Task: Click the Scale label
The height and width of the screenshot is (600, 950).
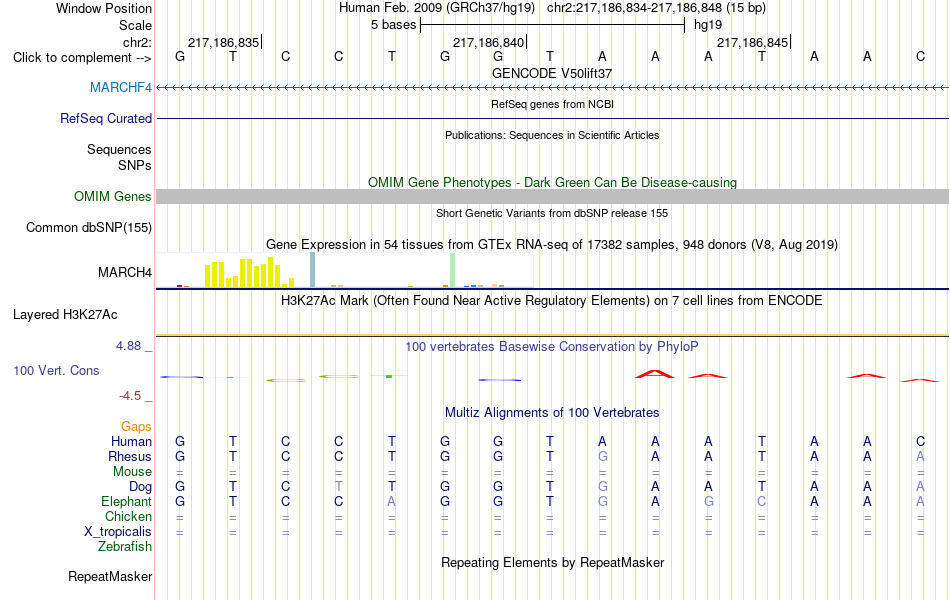Action: point(135,25)
